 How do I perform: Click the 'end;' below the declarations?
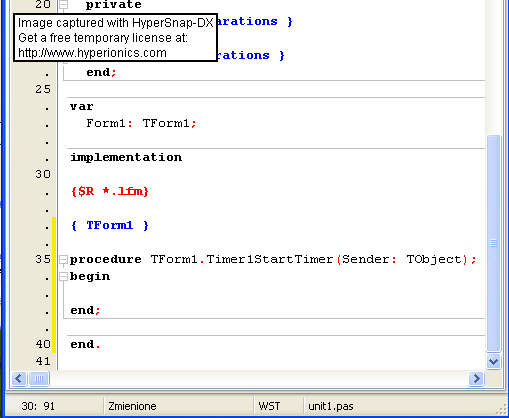click(101, 72)
